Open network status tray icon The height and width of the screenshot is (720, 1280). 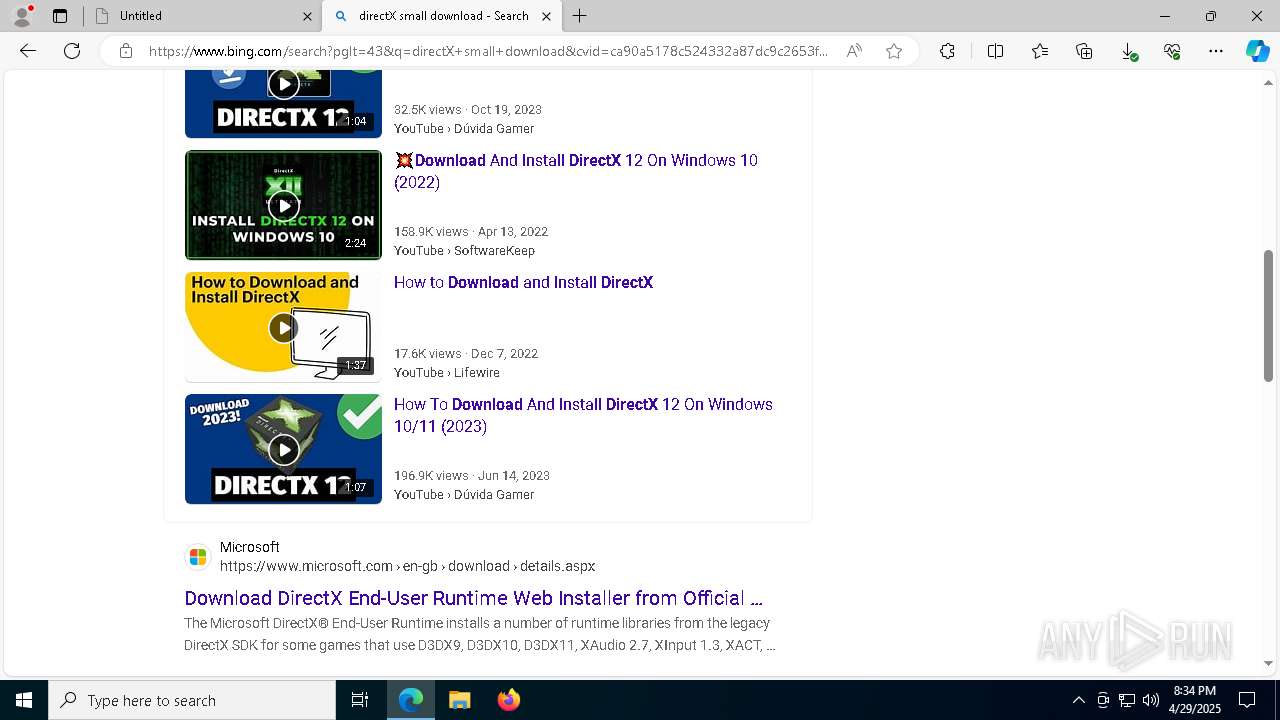click(1127, 700)
